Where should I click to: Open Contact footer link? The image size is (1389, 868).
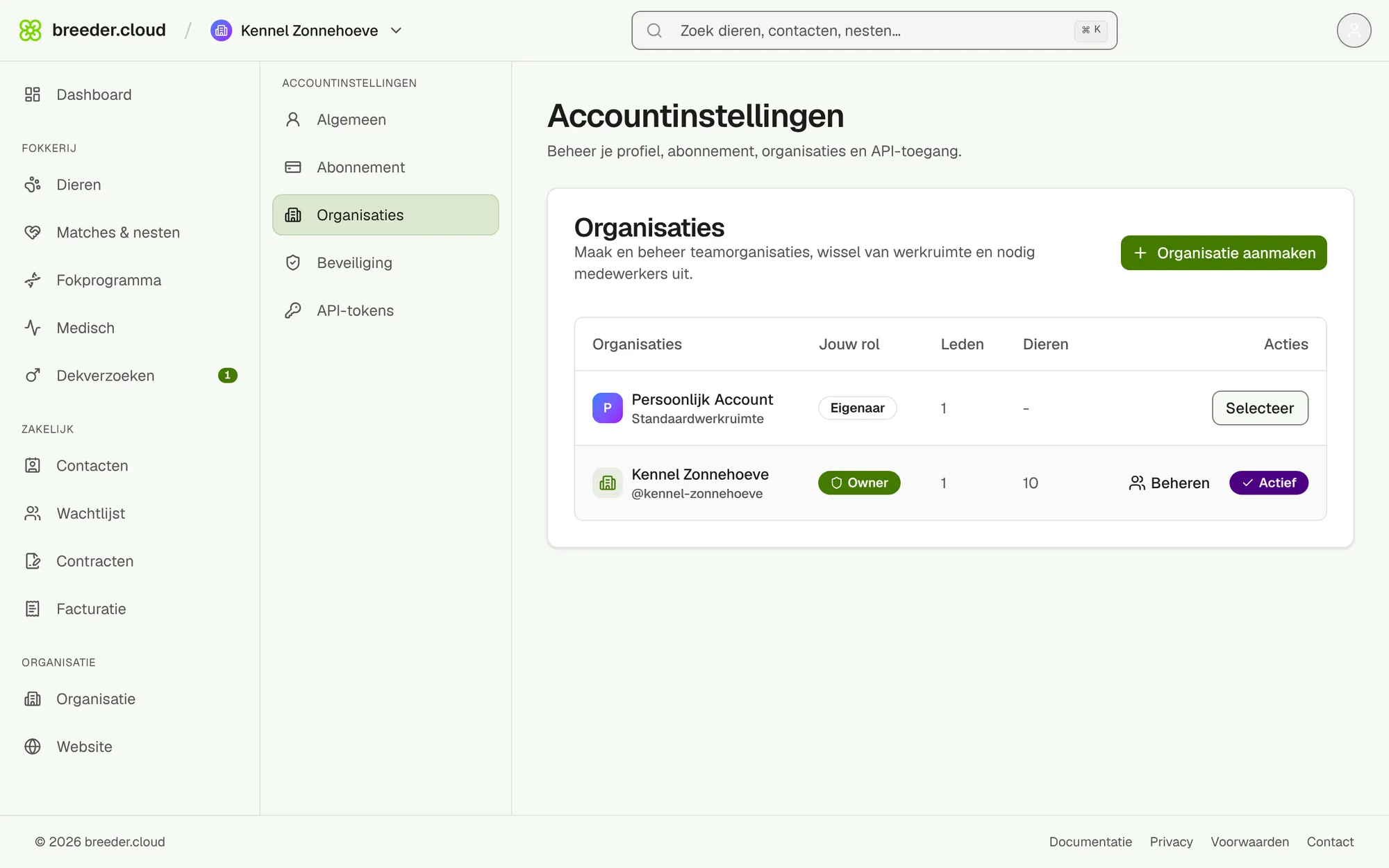(x=1330, y=842)
